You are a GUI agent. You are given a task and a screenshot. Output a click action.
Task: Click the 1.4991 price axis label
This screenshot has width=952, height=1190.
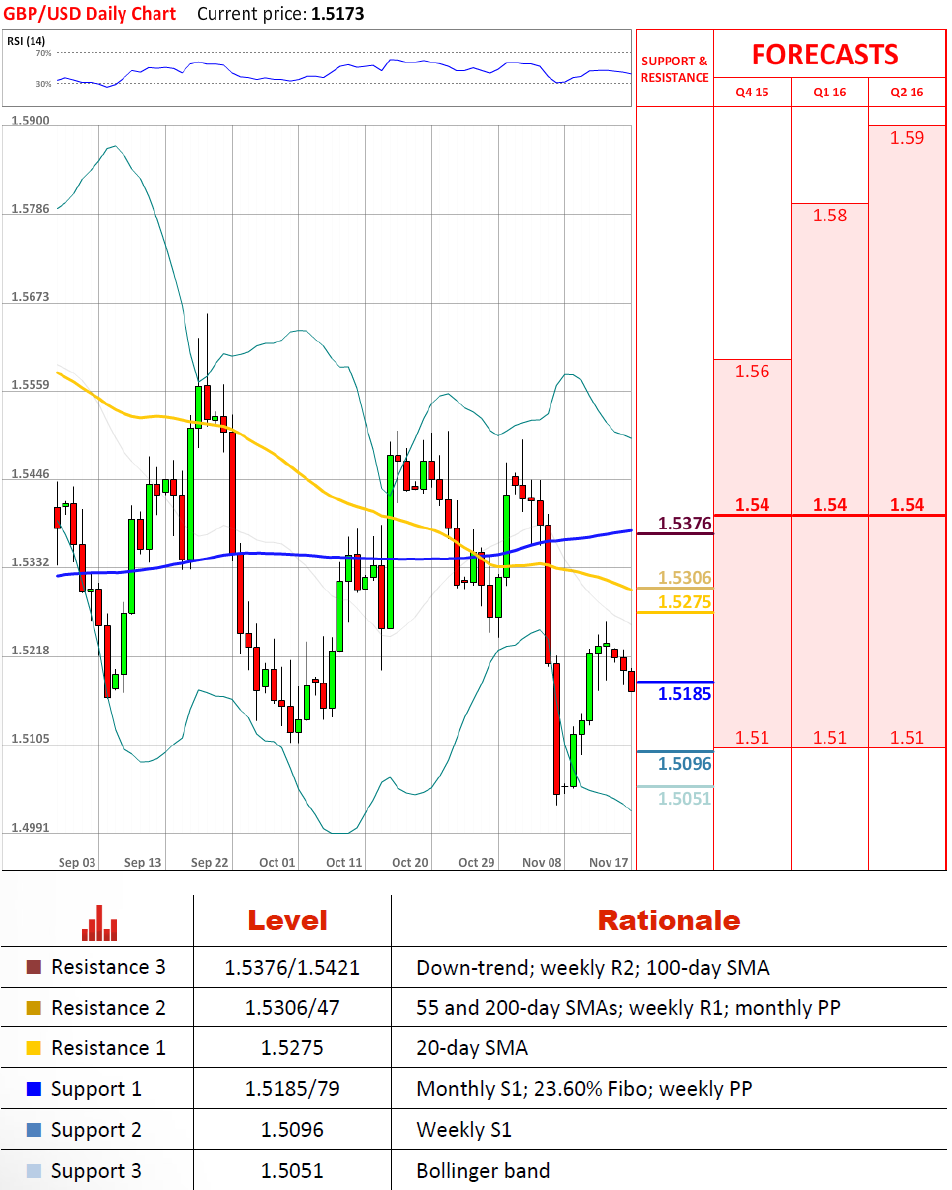(x=30, y=827)
